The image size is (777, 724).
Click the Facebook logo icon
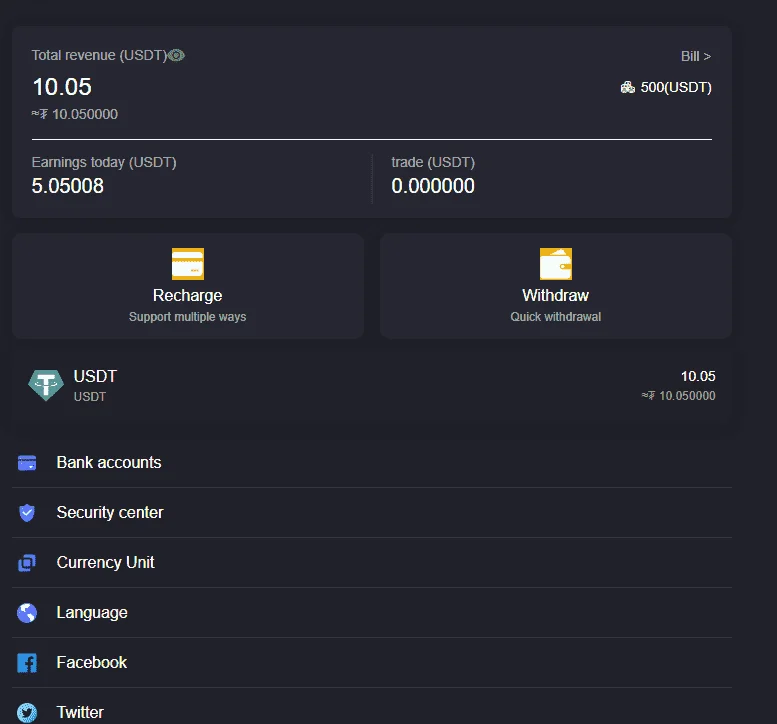coord(27,663)
